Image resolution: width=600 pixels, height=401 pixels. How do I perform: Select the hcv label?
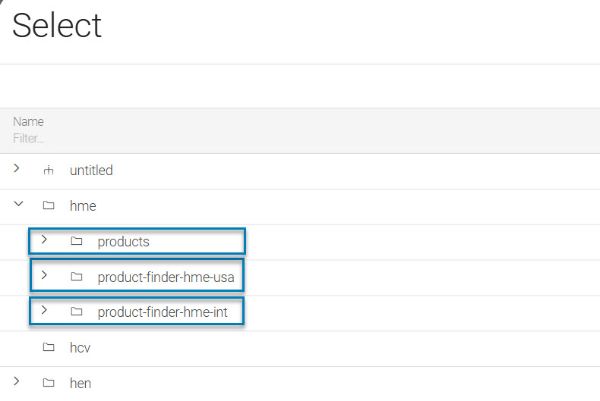pos(80,348)
